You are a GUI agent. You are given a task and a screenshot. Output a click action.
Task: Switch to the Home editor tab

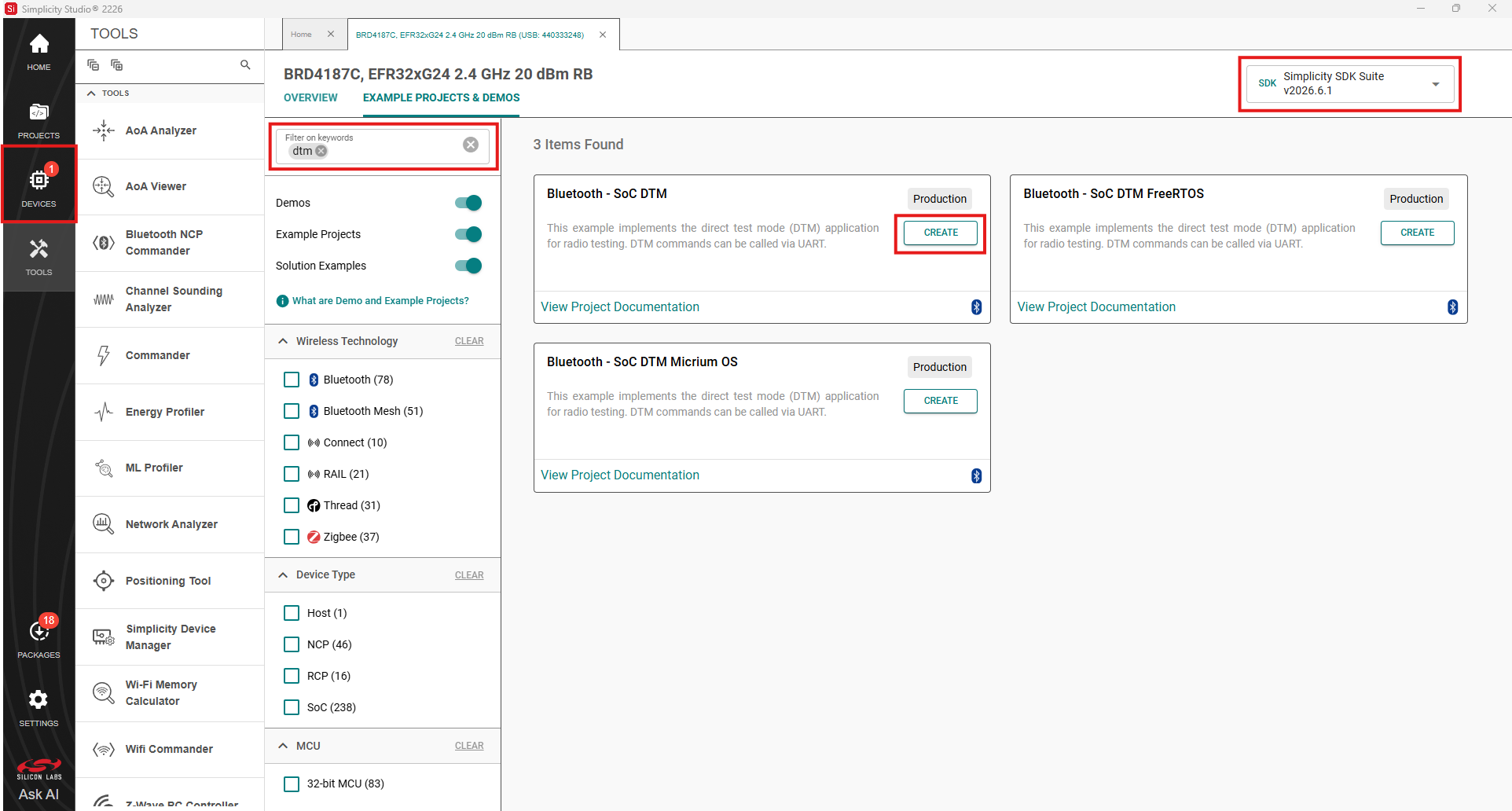pyautogui.click(x=301, y=35)
